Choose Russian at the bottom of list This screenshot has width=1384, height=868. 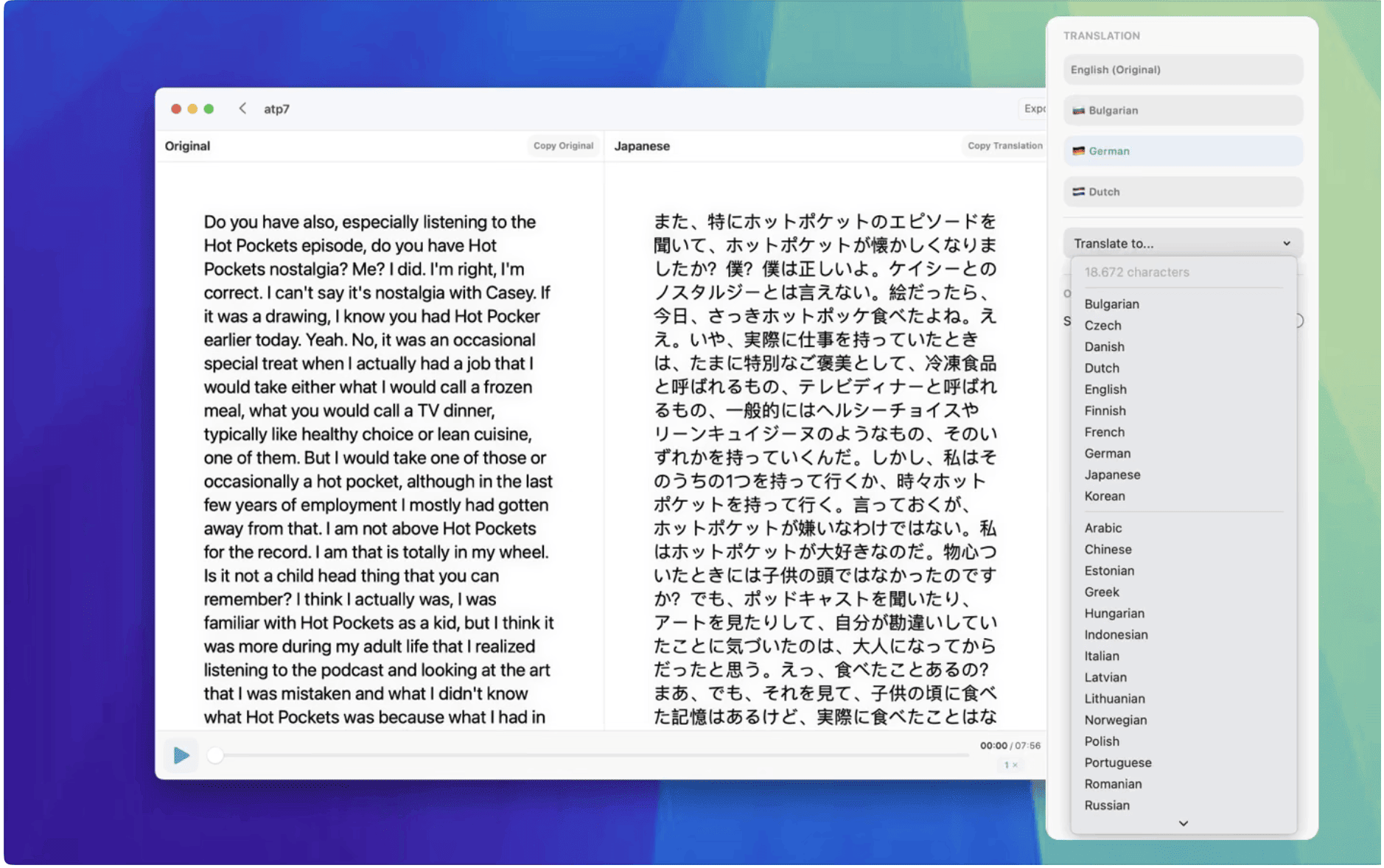click(x=1106, y=805)
